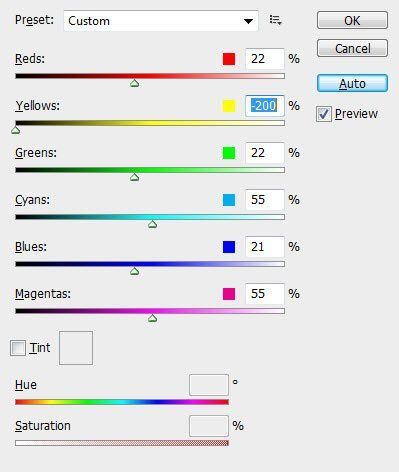Click the Custom preset combo box

(x=161, y=21)
